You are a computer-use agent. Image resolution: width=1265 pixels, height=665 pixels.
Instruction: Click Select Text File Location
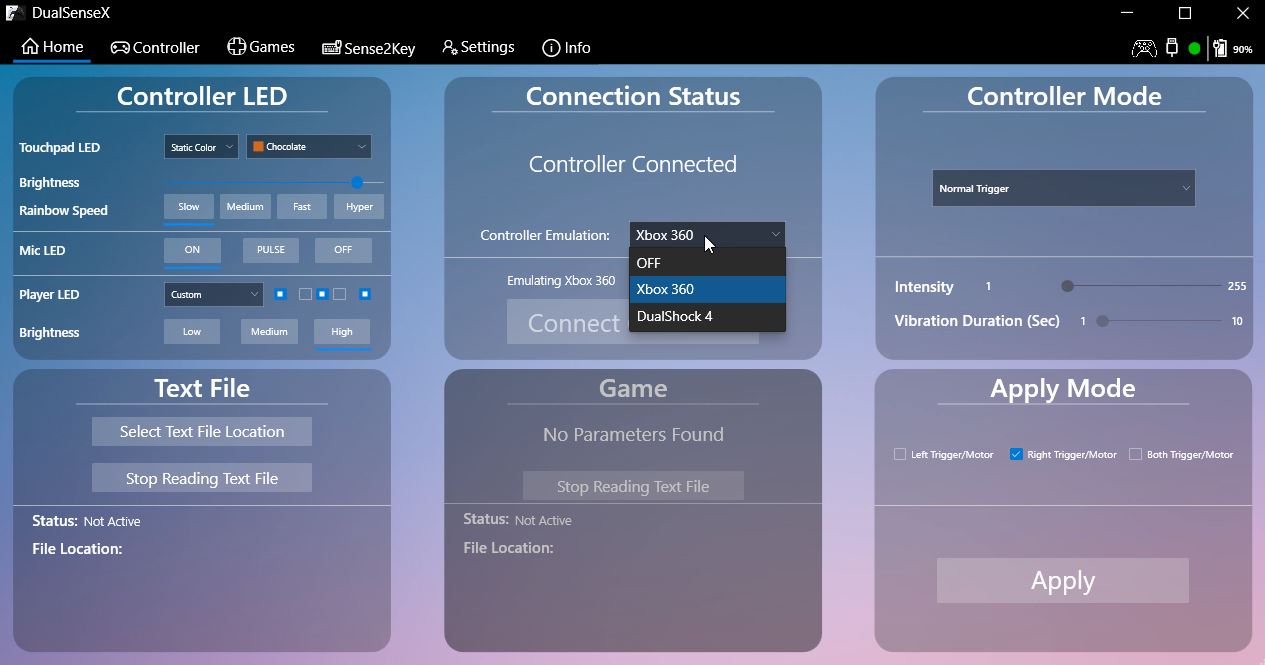pyautogui.click(x=201, y=431)
